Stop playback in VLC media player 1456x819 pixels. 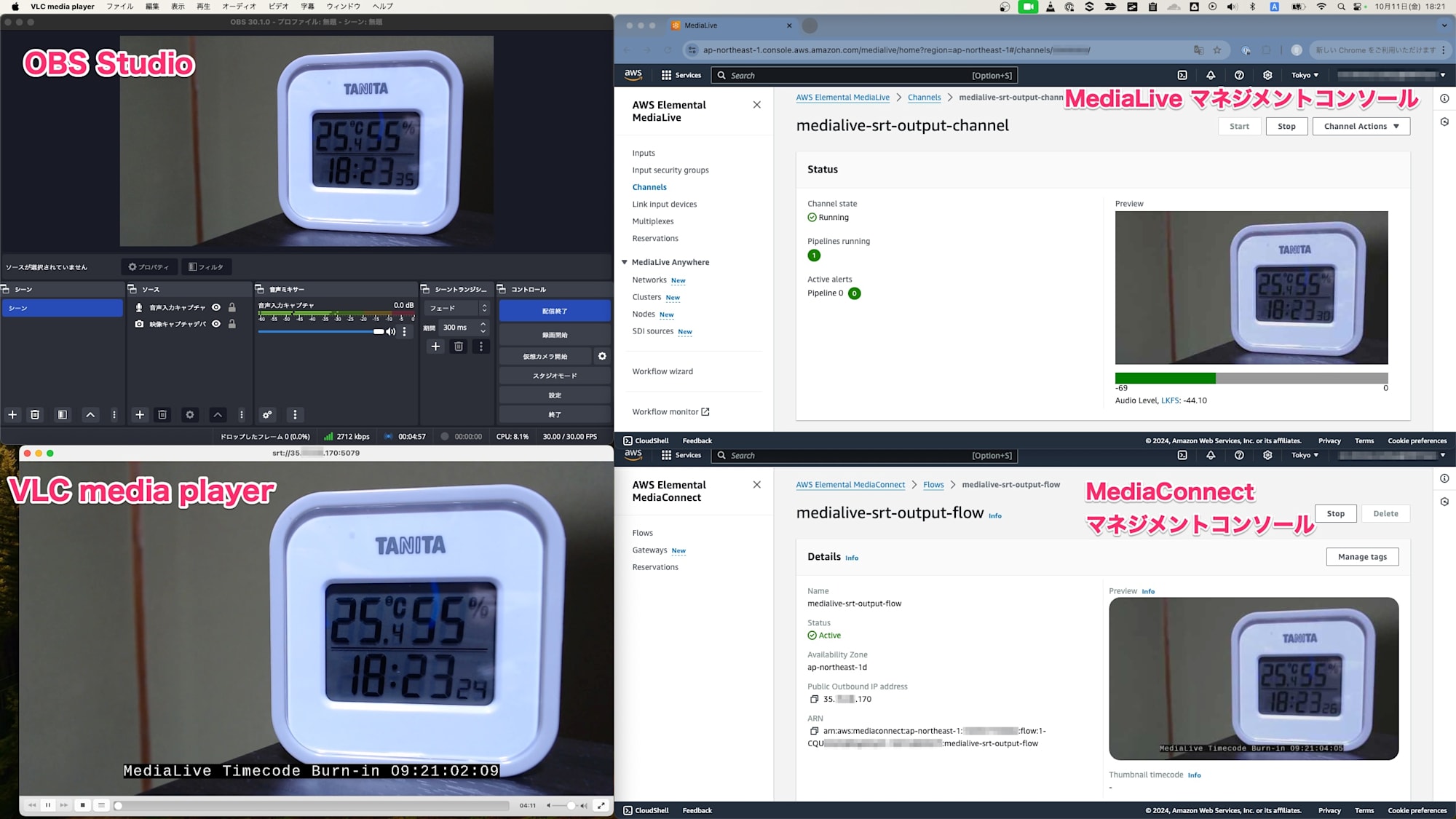point(83,805)
